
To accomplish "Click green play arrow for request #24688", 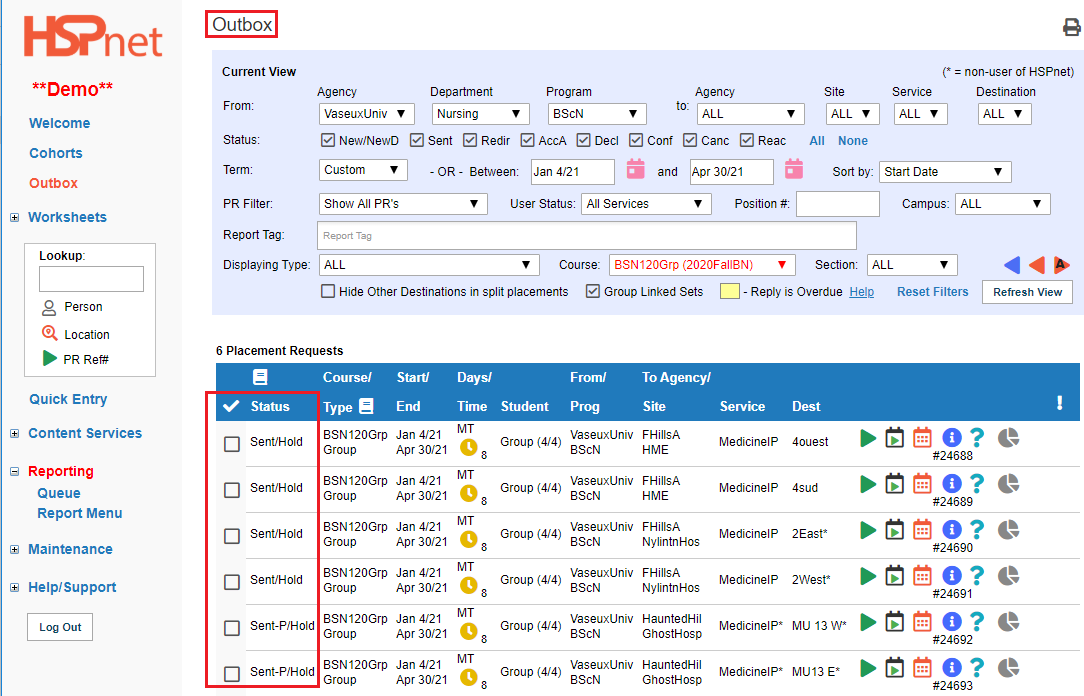I will 868,438.
